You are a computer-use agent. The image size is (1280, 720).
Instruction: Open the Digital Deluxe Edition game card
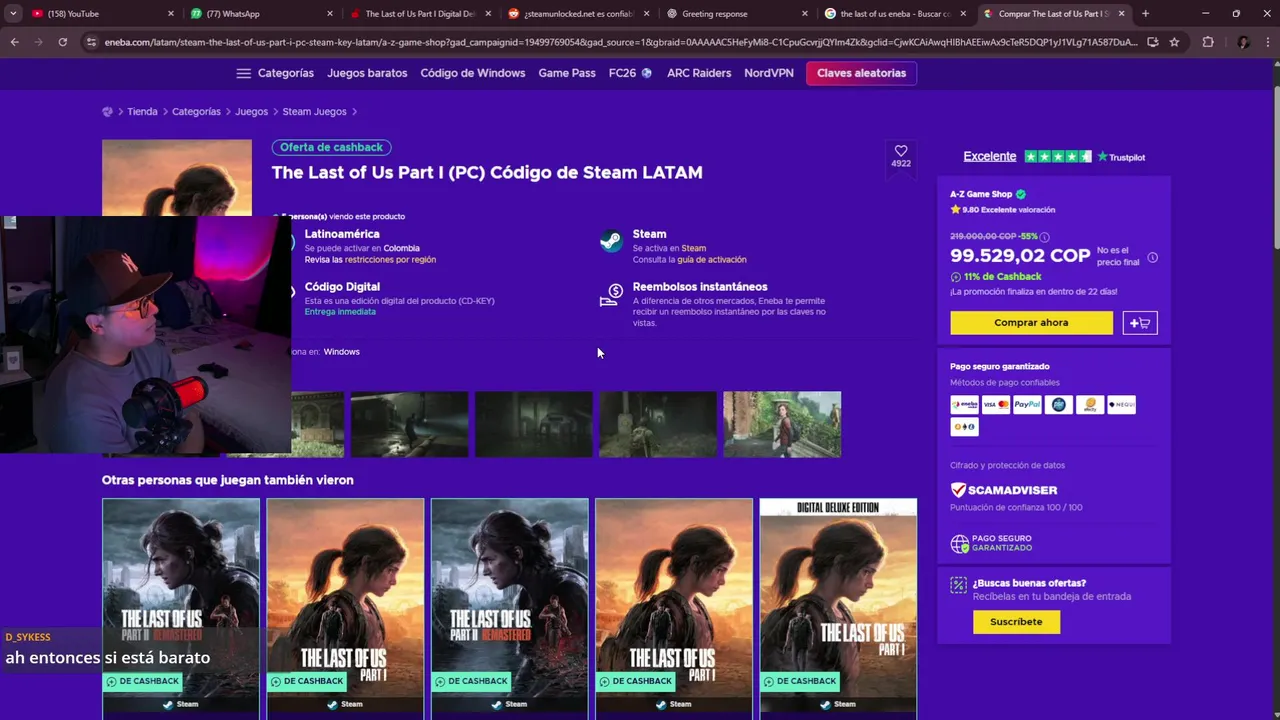tap(838, 608)
